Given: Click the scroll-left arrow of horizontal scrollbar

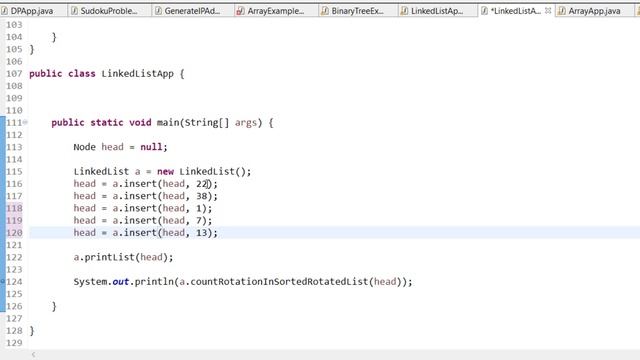Looking at the screenshot, I should pos(33,355).
